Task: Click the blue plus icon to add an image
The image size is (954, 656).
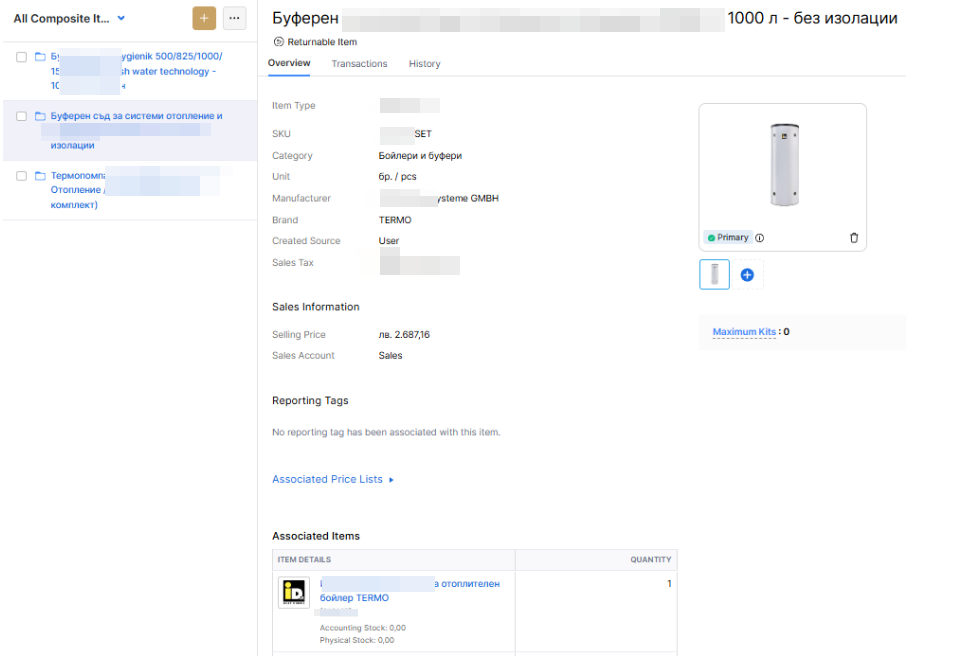Action: pyautogui.click(x=747, y=274)
